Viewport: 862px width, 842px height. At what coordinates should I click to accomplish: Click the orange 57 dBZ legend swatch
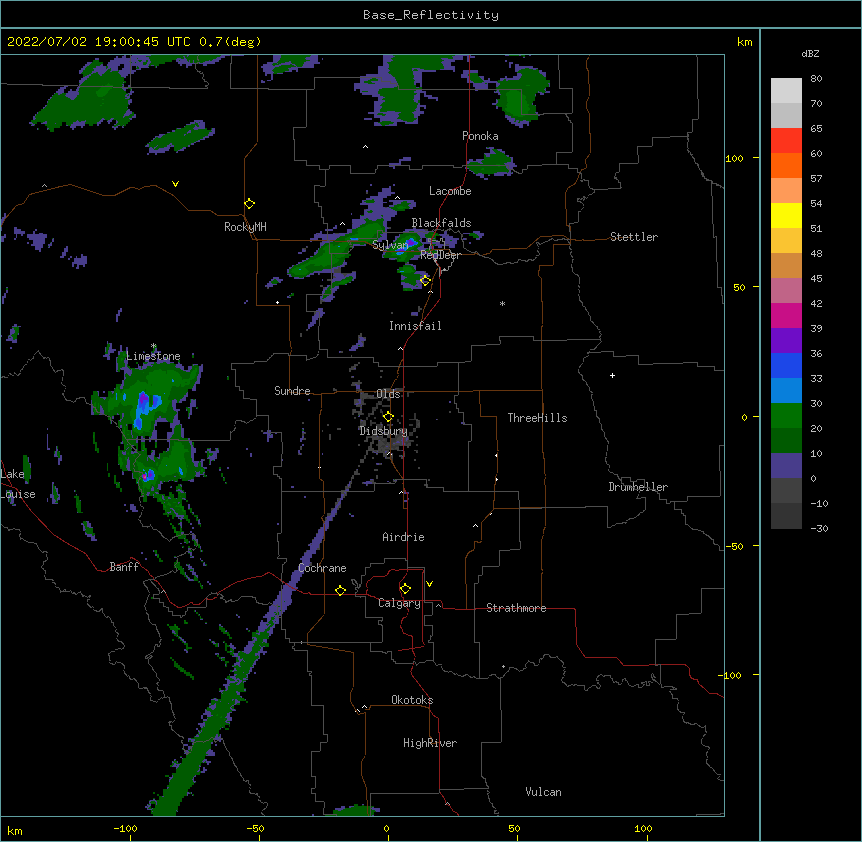(786, 165)
